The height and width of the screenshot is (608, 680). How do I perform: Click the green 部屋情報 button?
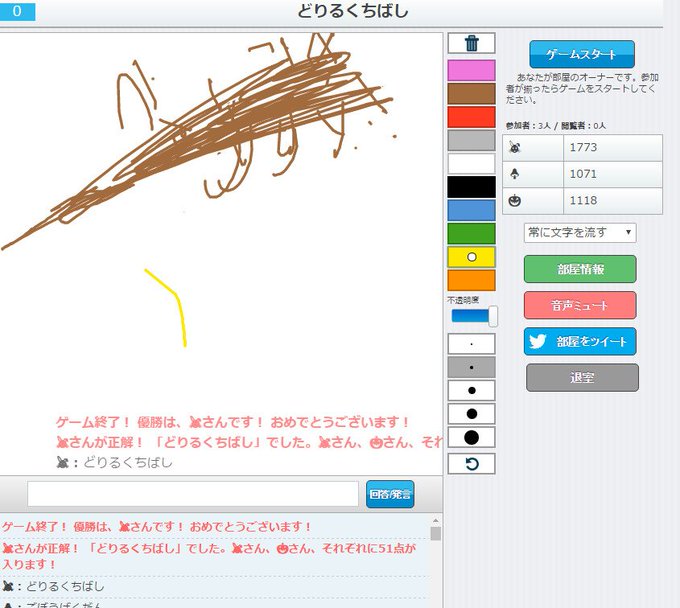tap(580, 269)
